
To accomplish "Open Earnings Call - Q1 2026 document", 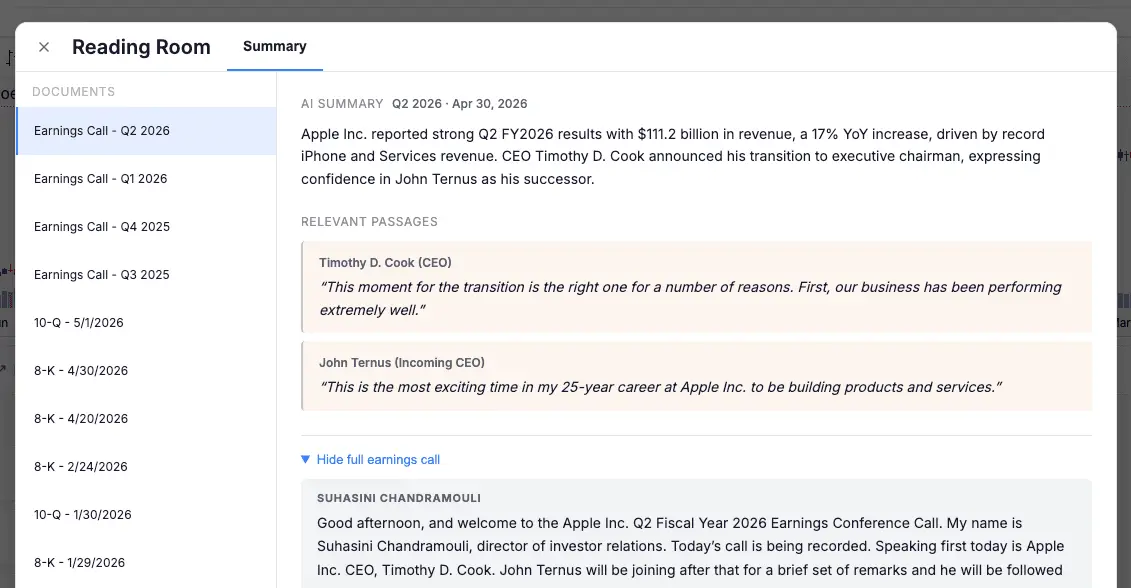I will click(146, 179).
